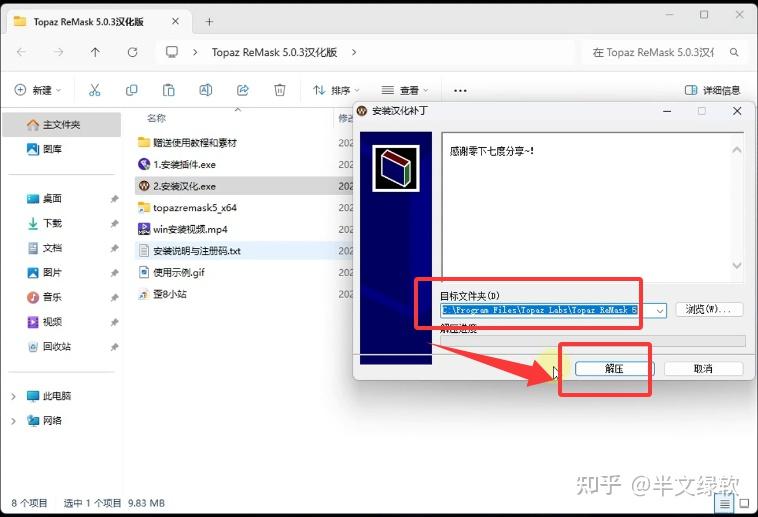758x517 pixels.
Task: Select the 2.安装汉化.exe file
Action: [184, 186]
